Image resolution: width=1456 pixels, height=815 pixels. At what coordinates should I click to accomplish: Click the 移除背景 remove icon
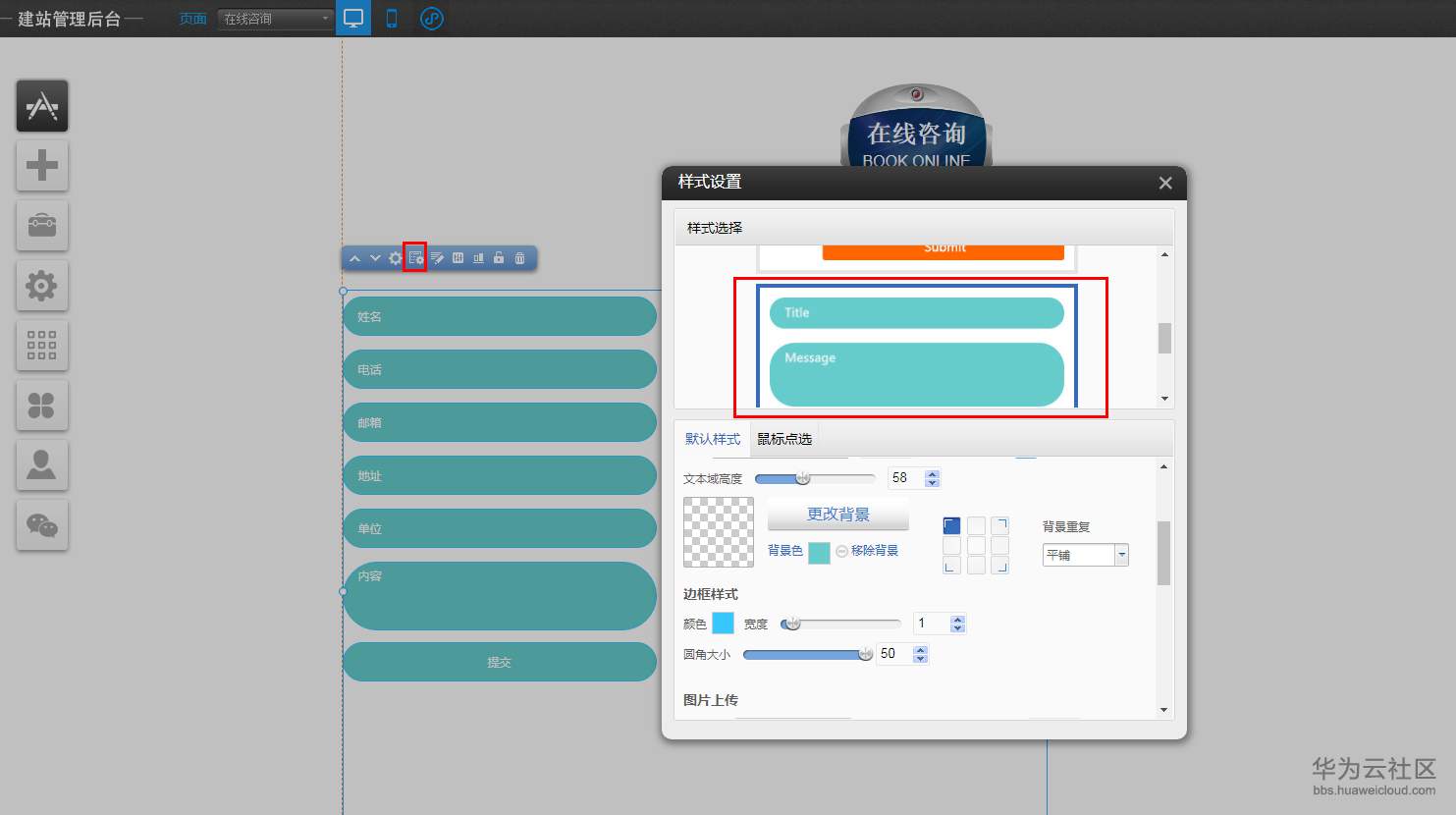pyautogui.click(x=841, y=552)
